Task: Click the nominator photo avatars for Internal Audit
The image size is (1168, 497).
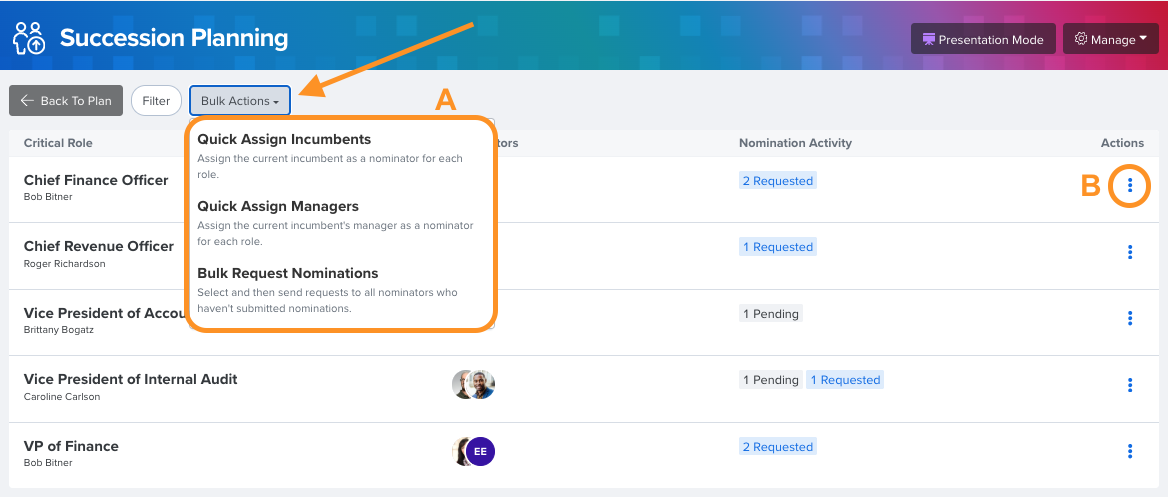Action: 474,384
